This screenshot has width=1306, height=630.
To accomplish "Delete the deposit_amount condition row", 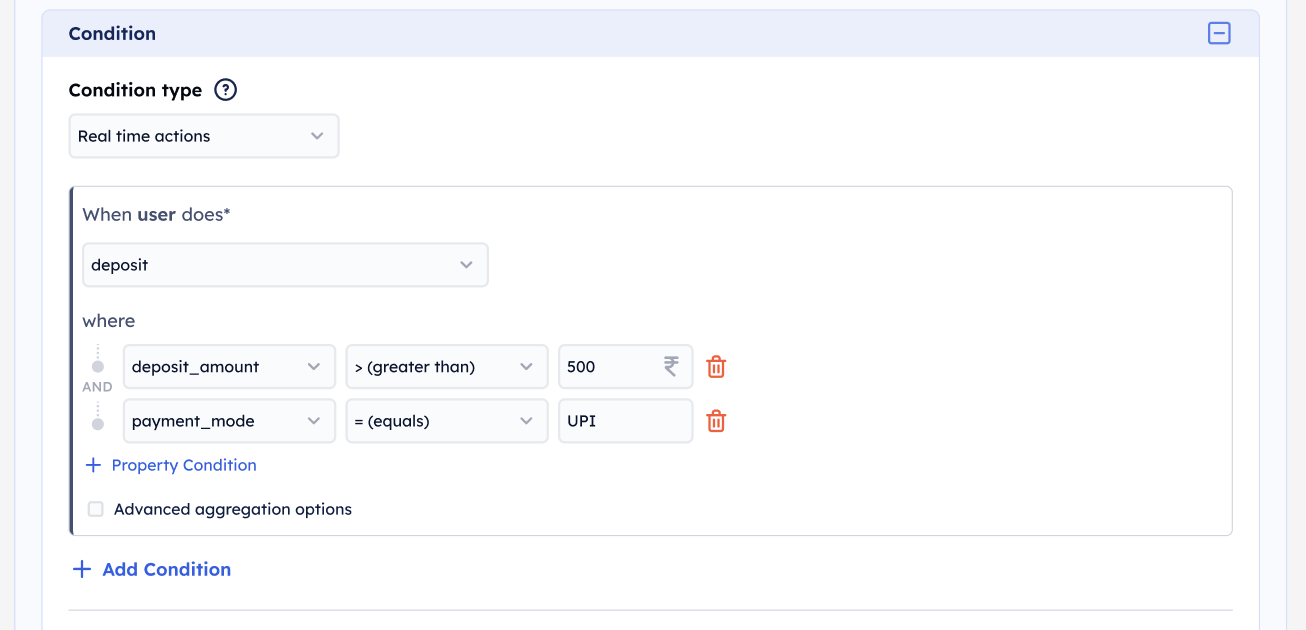I will point(716,367).
